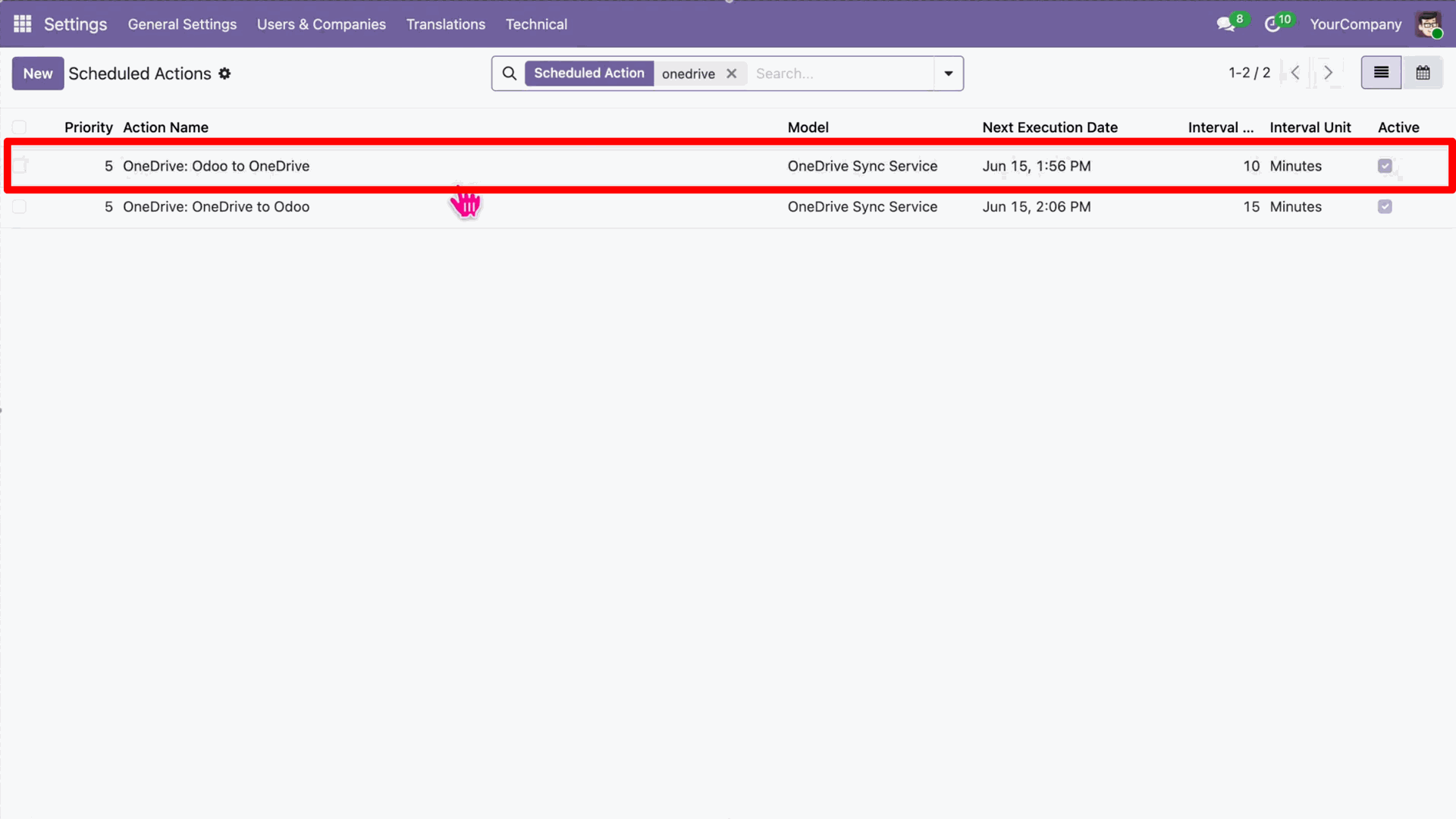Open the 'OneDrive: Odoo to OneDrive' action

coord(216,166)
